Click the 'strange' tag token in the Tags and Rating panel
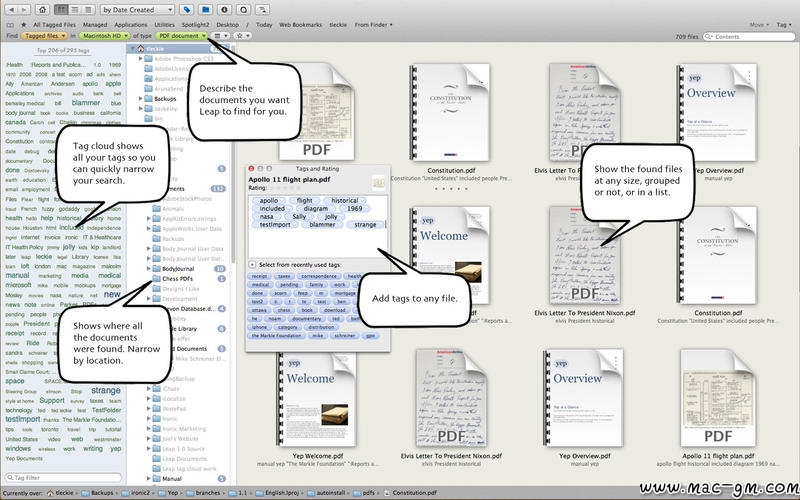Viewport: 800px width, 500px height. [365, 224]
